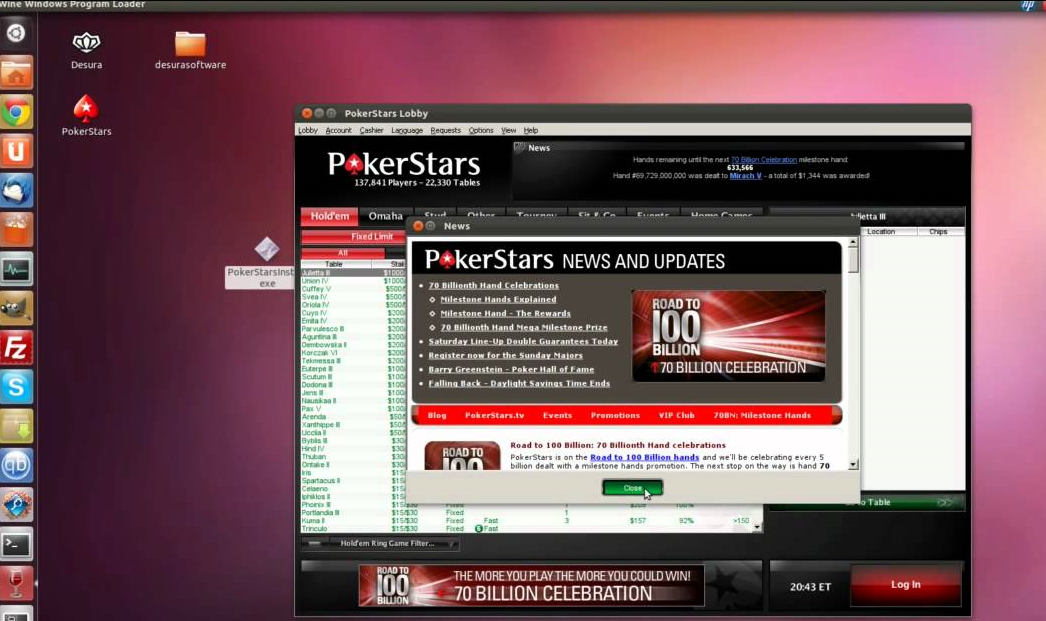Click Blog in the red news navigation bar

[x=437, y=416]
